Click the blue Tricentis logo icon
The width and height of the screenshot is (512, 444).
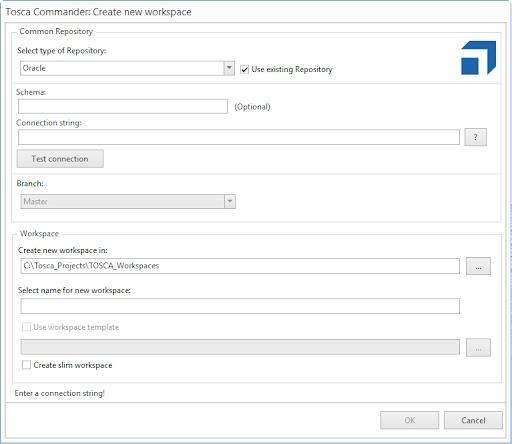pos(479,58)
